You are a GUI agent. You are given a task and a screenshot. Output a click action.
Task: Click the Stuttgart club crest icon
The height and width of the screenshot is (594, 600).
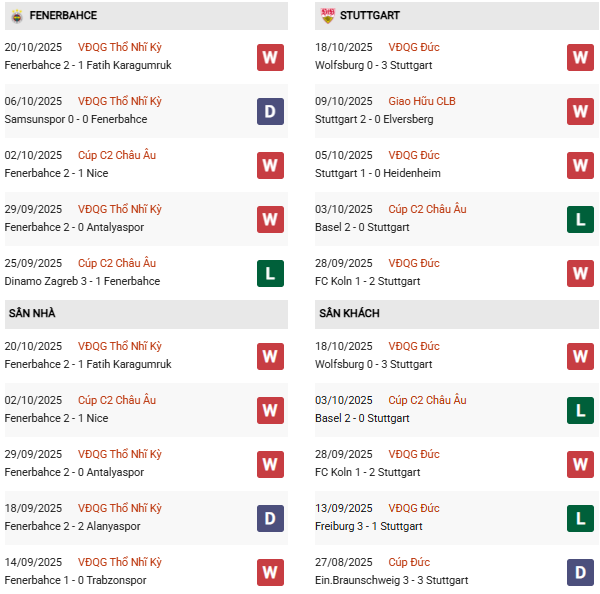pos(327,16)
